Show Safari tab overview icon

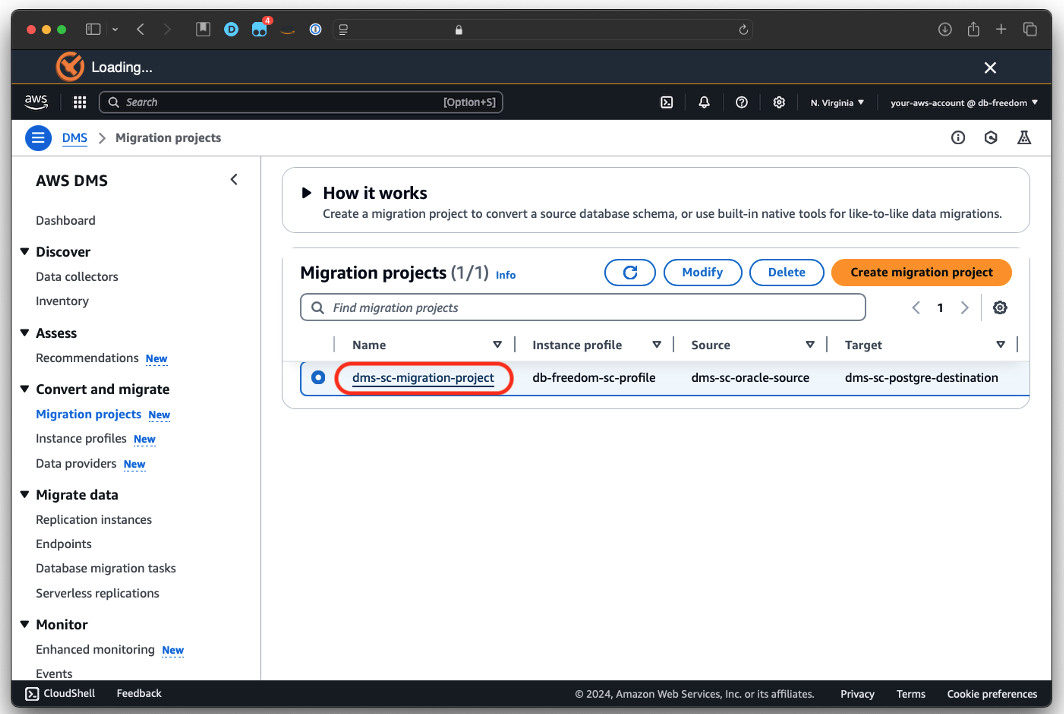pos(1029,29)
